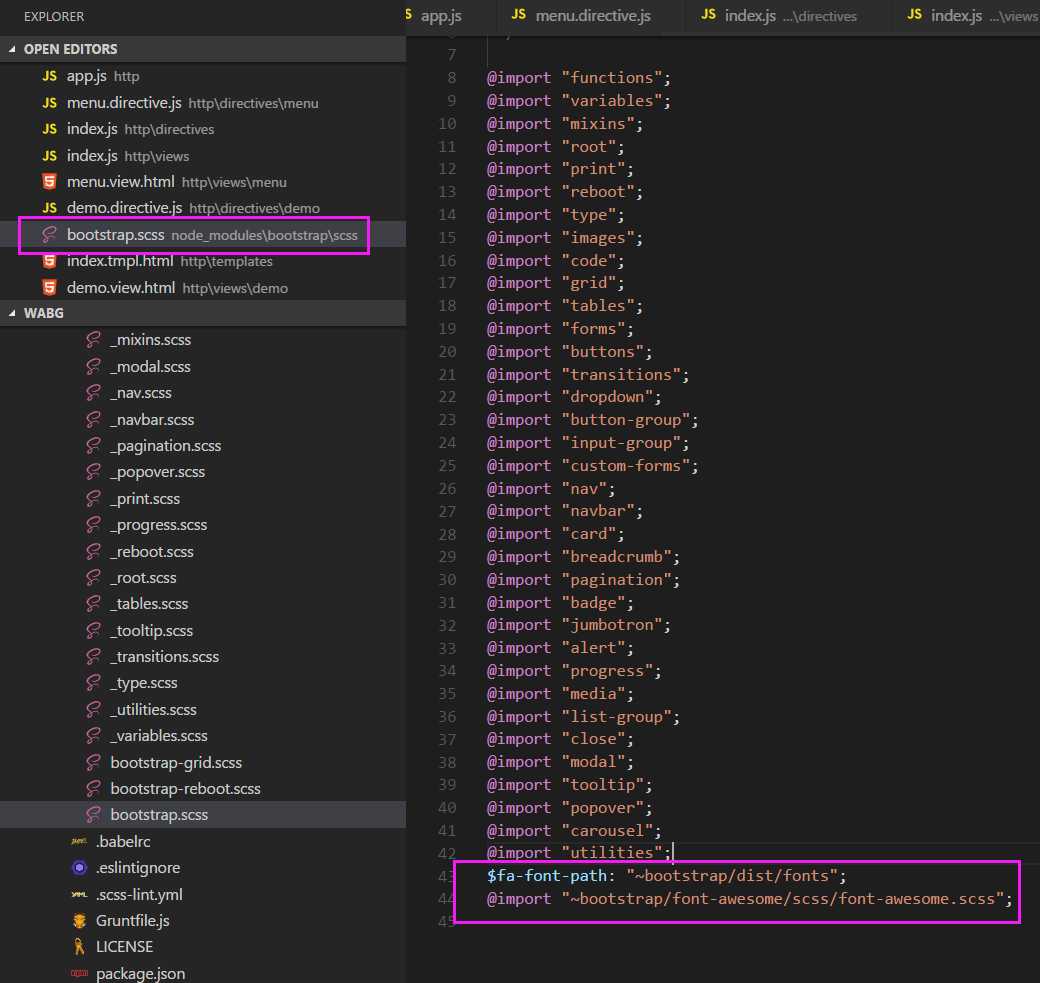This screenshot has width=1040, height=983.
Task: Click the npm icon beside package.json
Action: [x=79, y=973]
